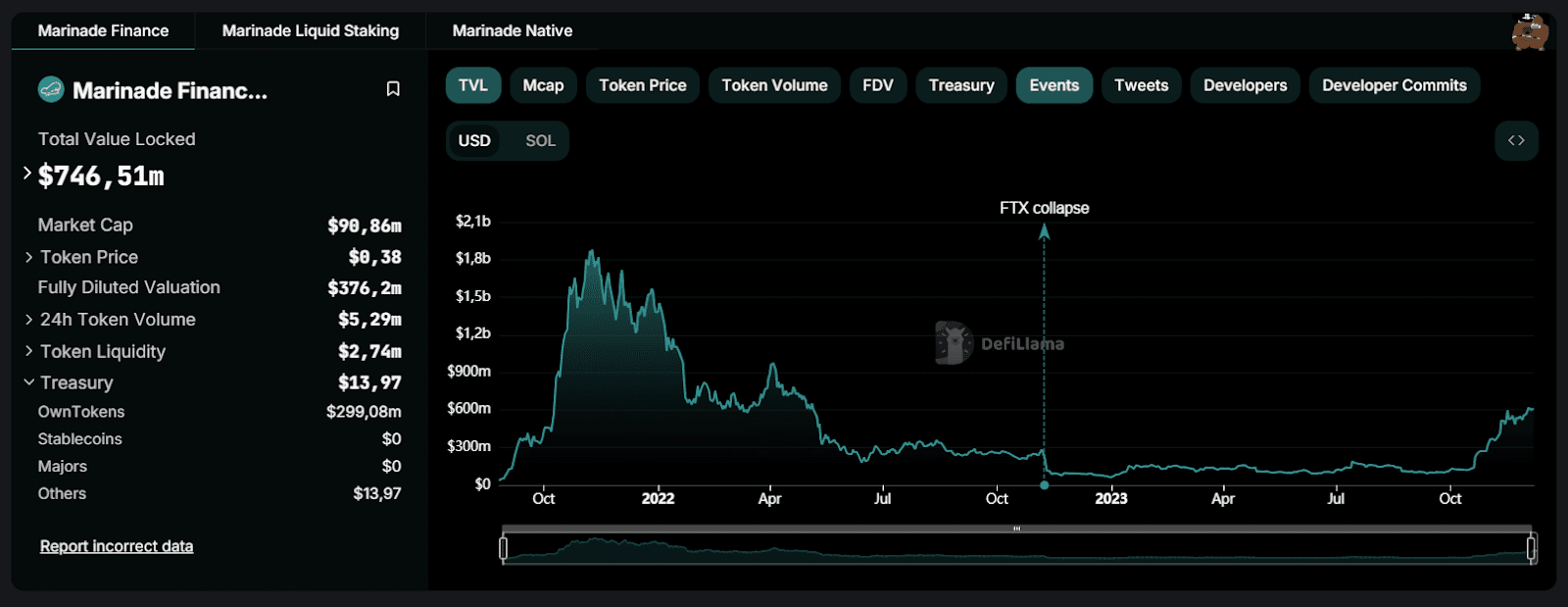This screenshot has width=1568, height=607.
Task: Toggle the Events chart overlay
Action: click(1054, 85)
